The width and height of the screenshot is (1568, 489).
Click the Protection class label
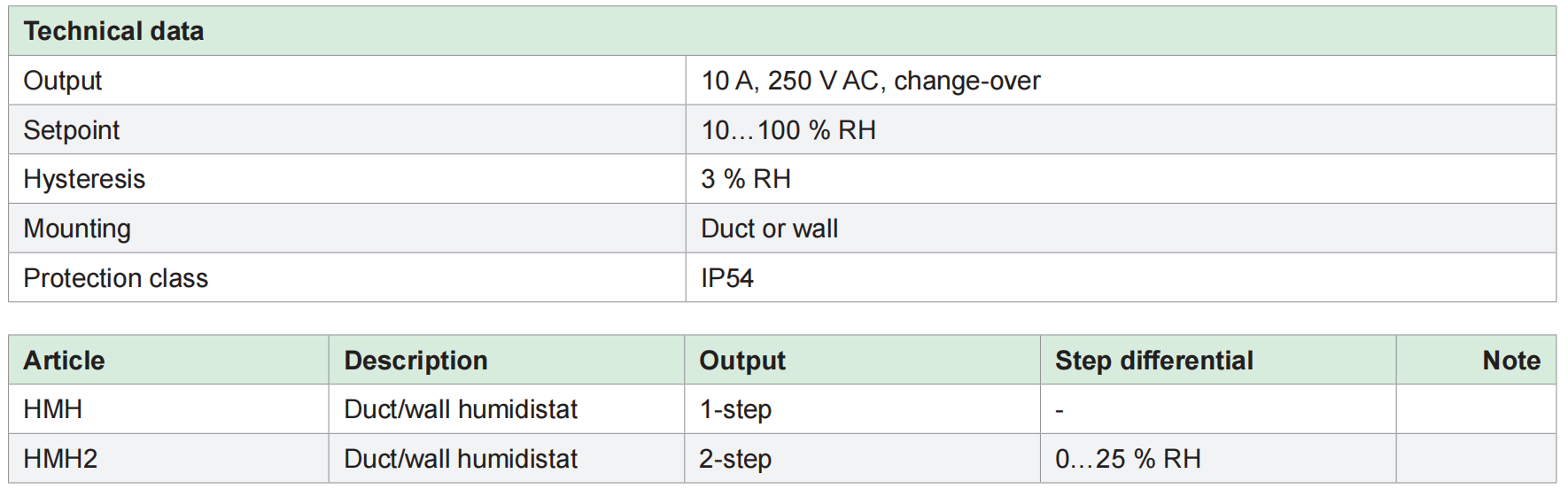(115, 278)
